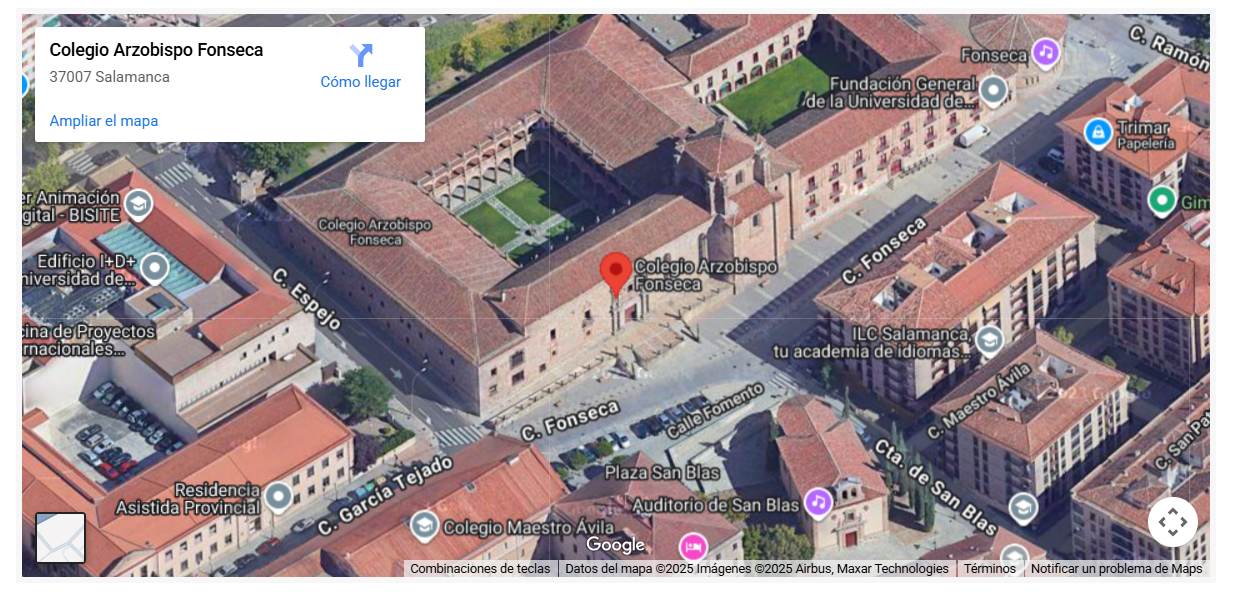Click the Cómo llegar directions icon

coord(360,56)
